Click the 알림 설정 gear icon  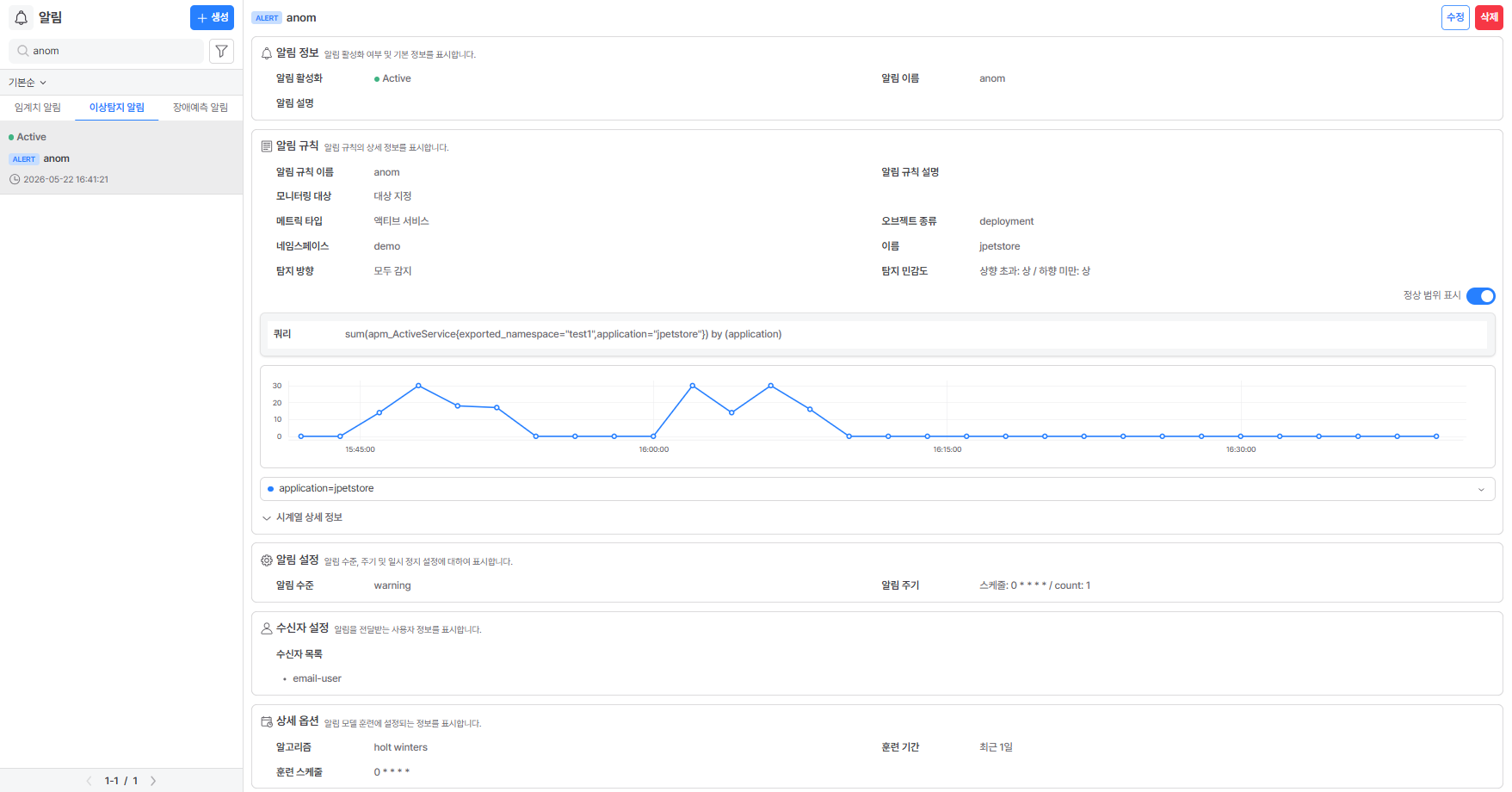[267, 560]
